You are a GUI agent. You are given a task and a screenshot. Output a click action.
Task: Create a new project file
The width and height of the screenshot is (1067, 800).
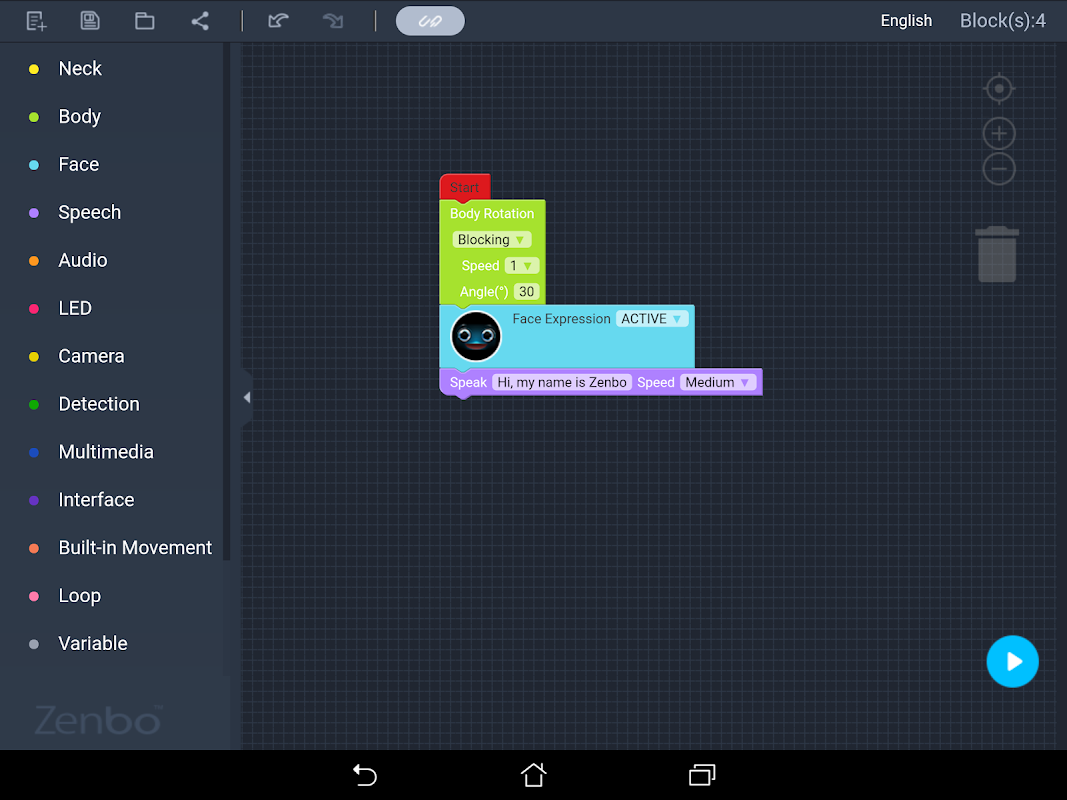click(36, 21)
